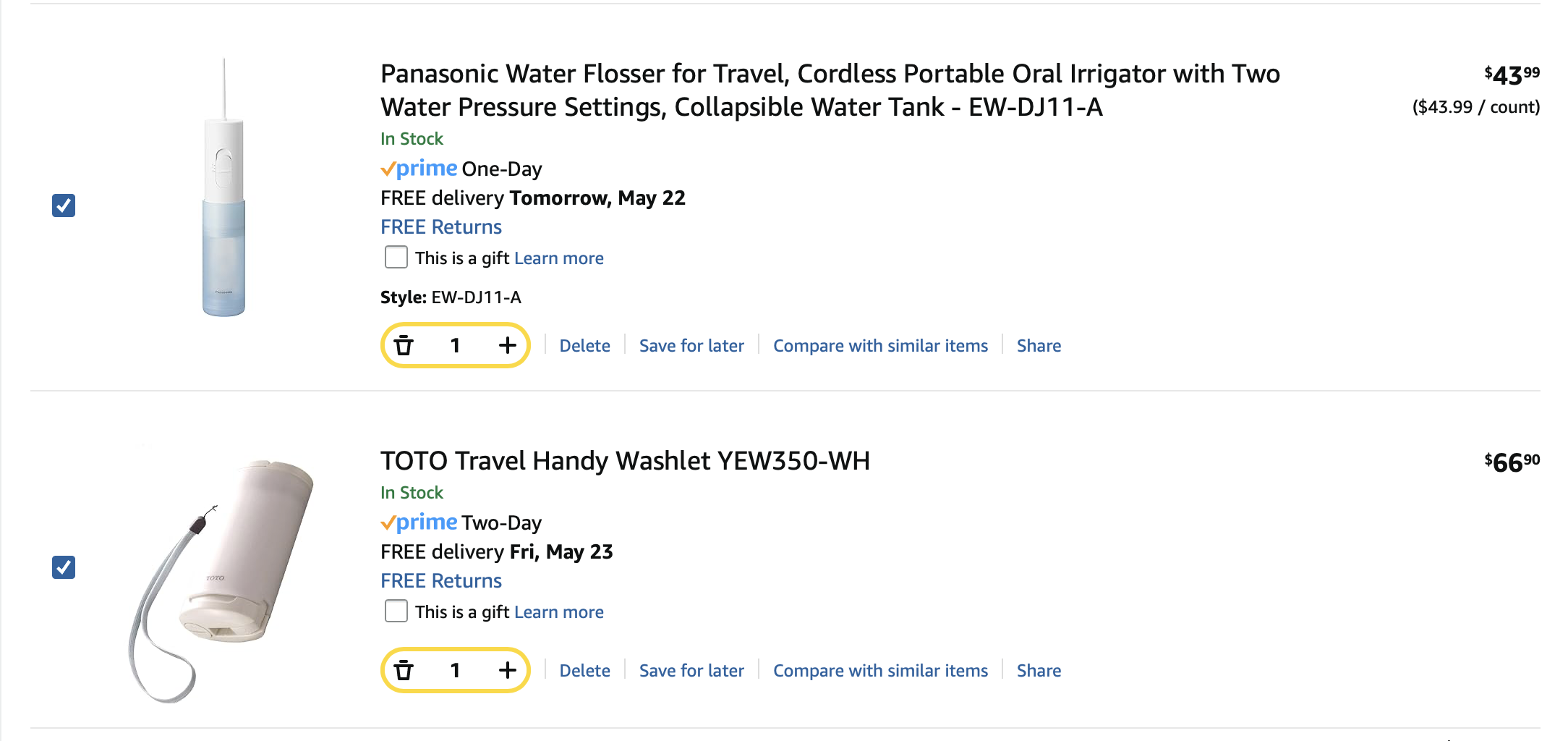The image size is (1568, 741).
Task: Mark TOTO Washlet as a gift
Action: pyautogui.click(x=396, y=611)
